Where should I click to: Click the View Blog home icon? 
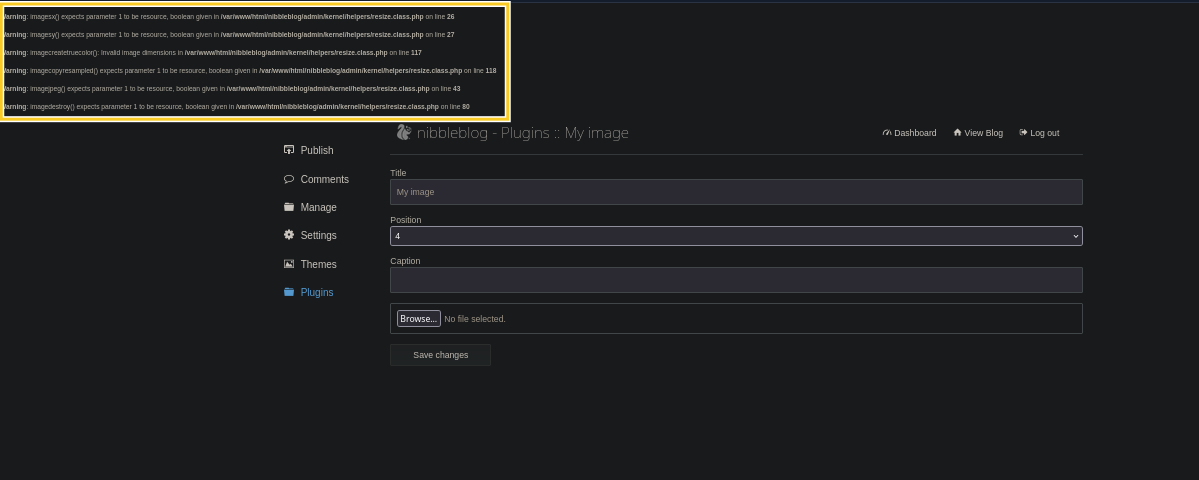[x=957, y=132]
